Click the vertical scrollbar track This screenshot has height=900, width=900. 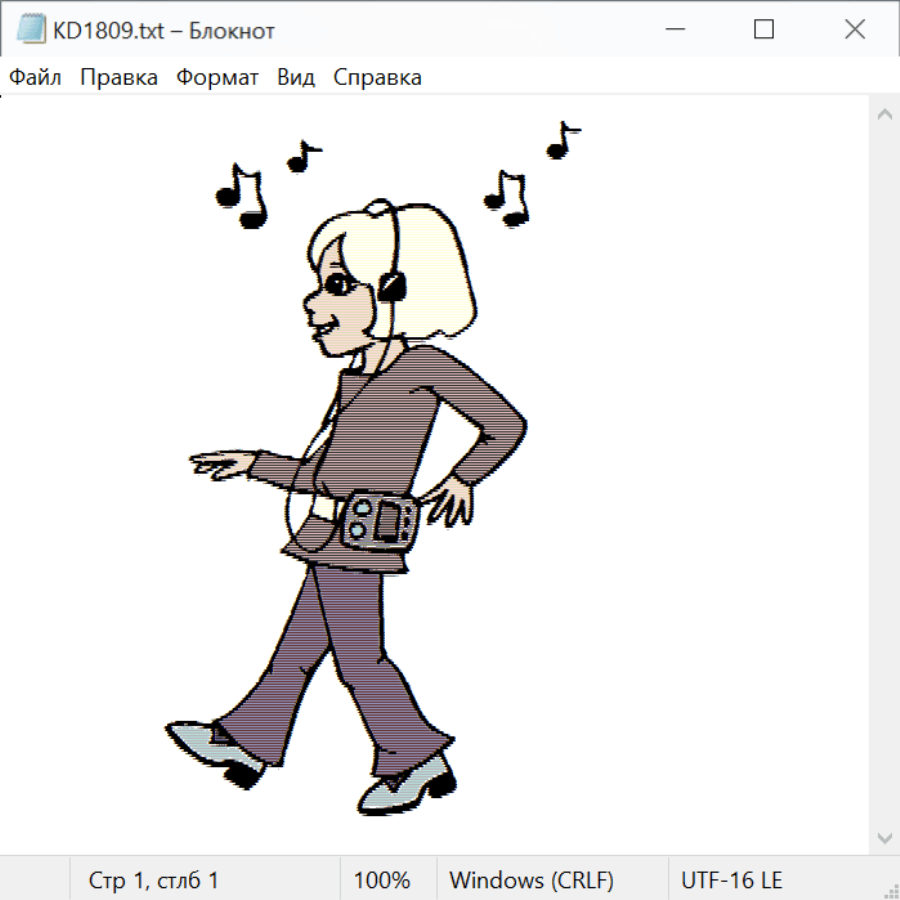coord(884,475)
